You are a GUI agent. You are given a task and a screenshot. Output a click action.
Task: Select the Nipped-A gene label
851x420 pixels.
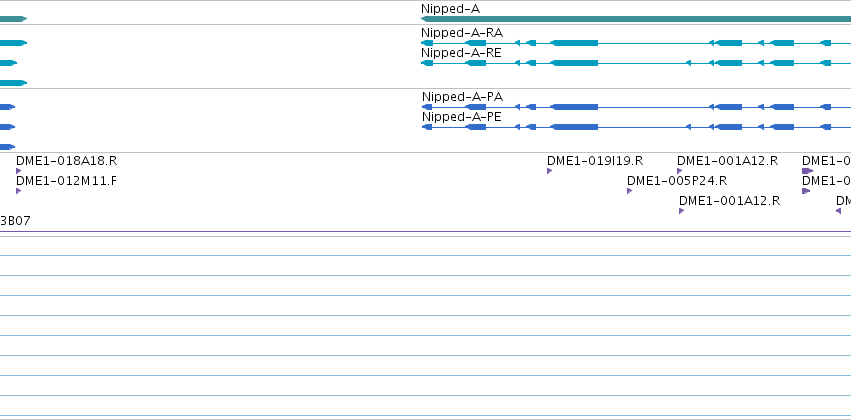[x=450, y=9]
